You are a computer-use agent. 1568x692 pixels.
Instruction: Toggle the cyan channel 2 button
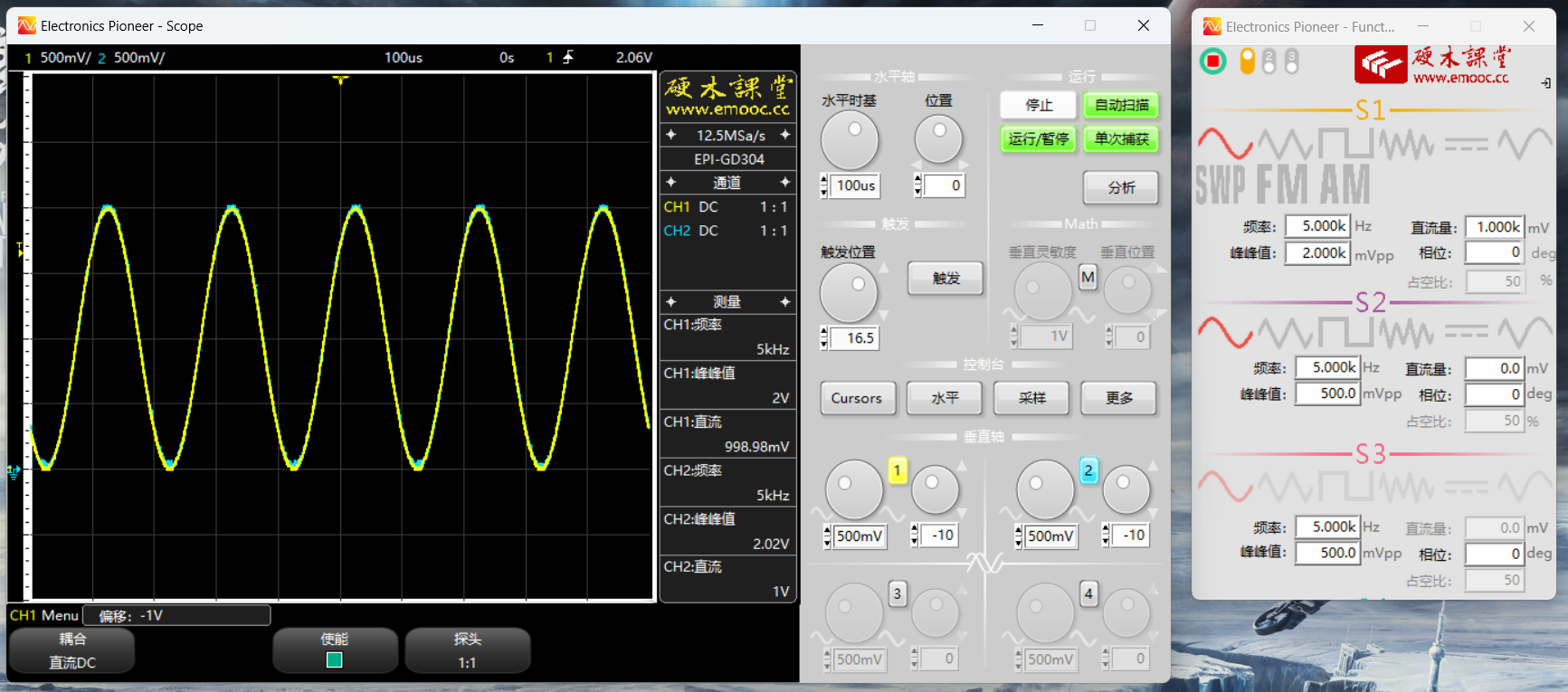1088,470
